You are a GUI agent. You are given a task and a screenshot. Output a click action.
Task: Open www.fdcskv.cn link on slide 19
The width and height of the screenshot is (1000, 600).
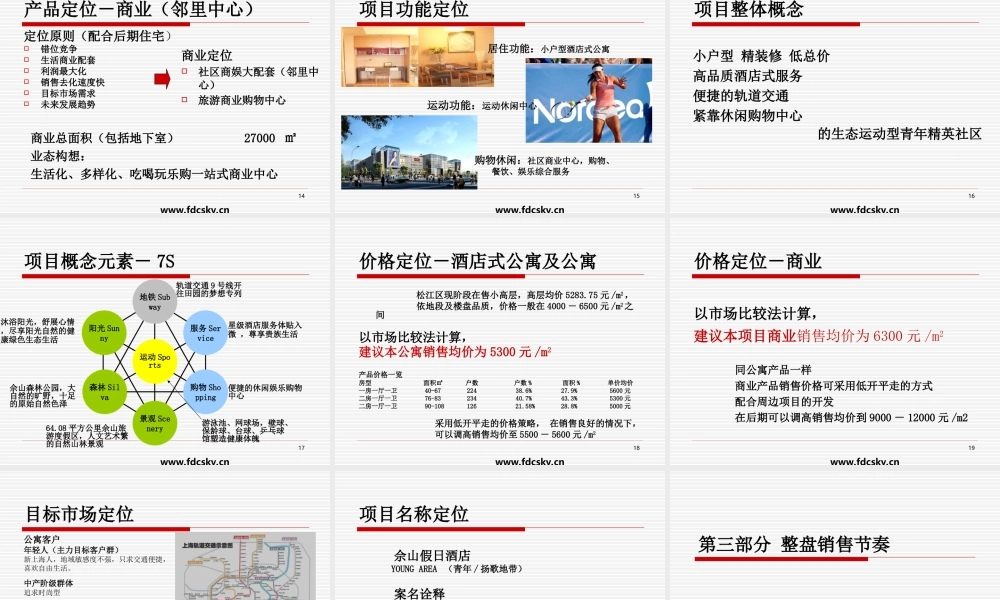[864, 462]
